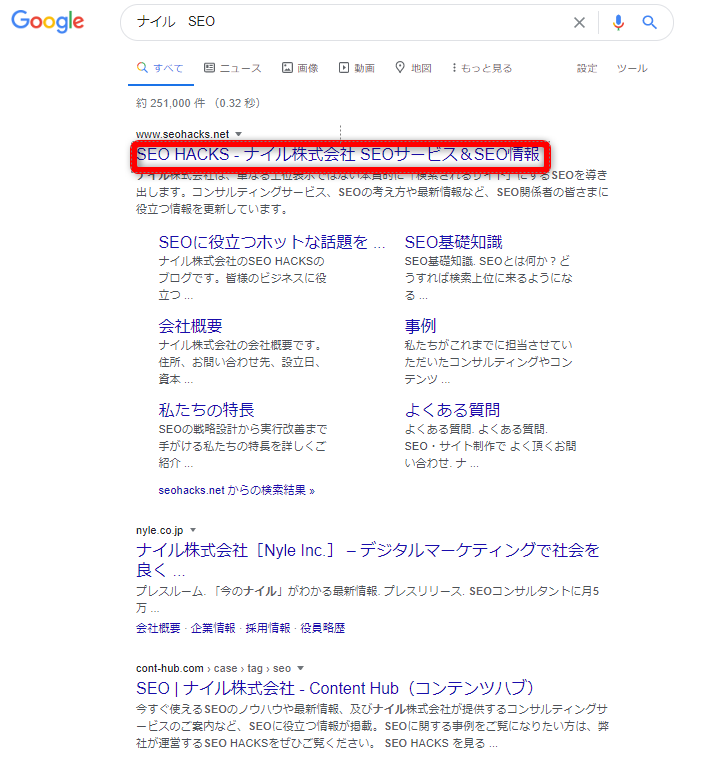Screen dimensions: 715x770
Task: Expand the dropdown arrow next to nyle.co.jp
Action: point(193,530)
